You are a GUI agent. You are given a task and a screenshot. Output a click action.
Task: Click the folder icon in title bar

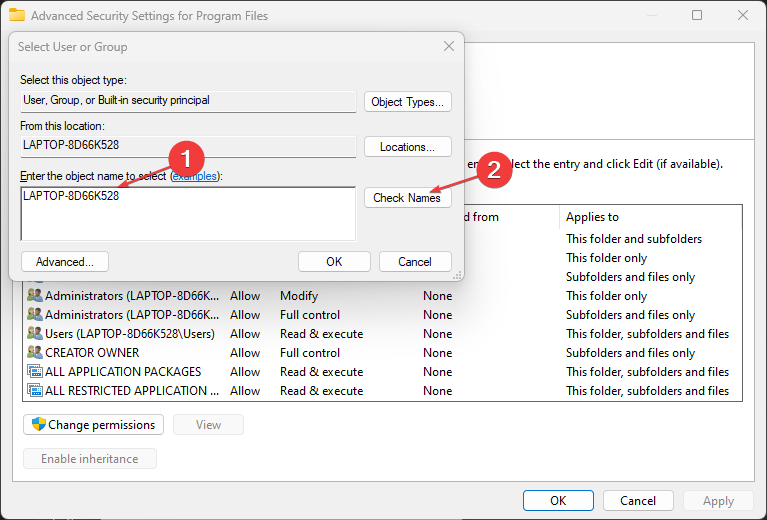16,16
